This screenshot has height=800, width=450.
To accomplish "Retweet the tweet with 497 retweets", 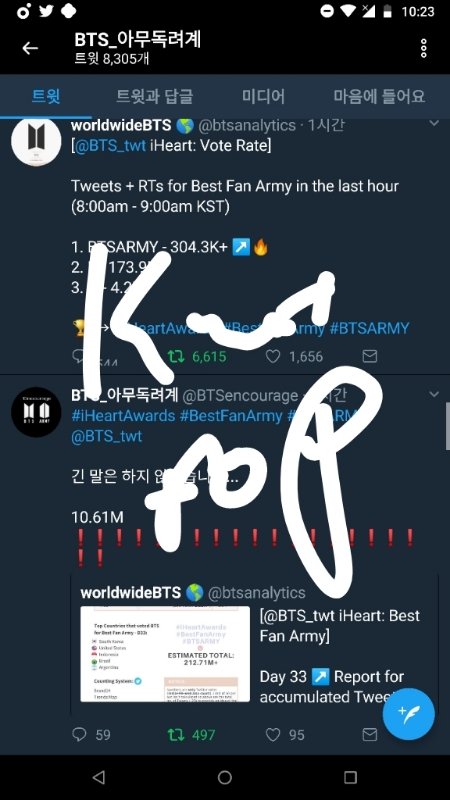I will point(177,735).
